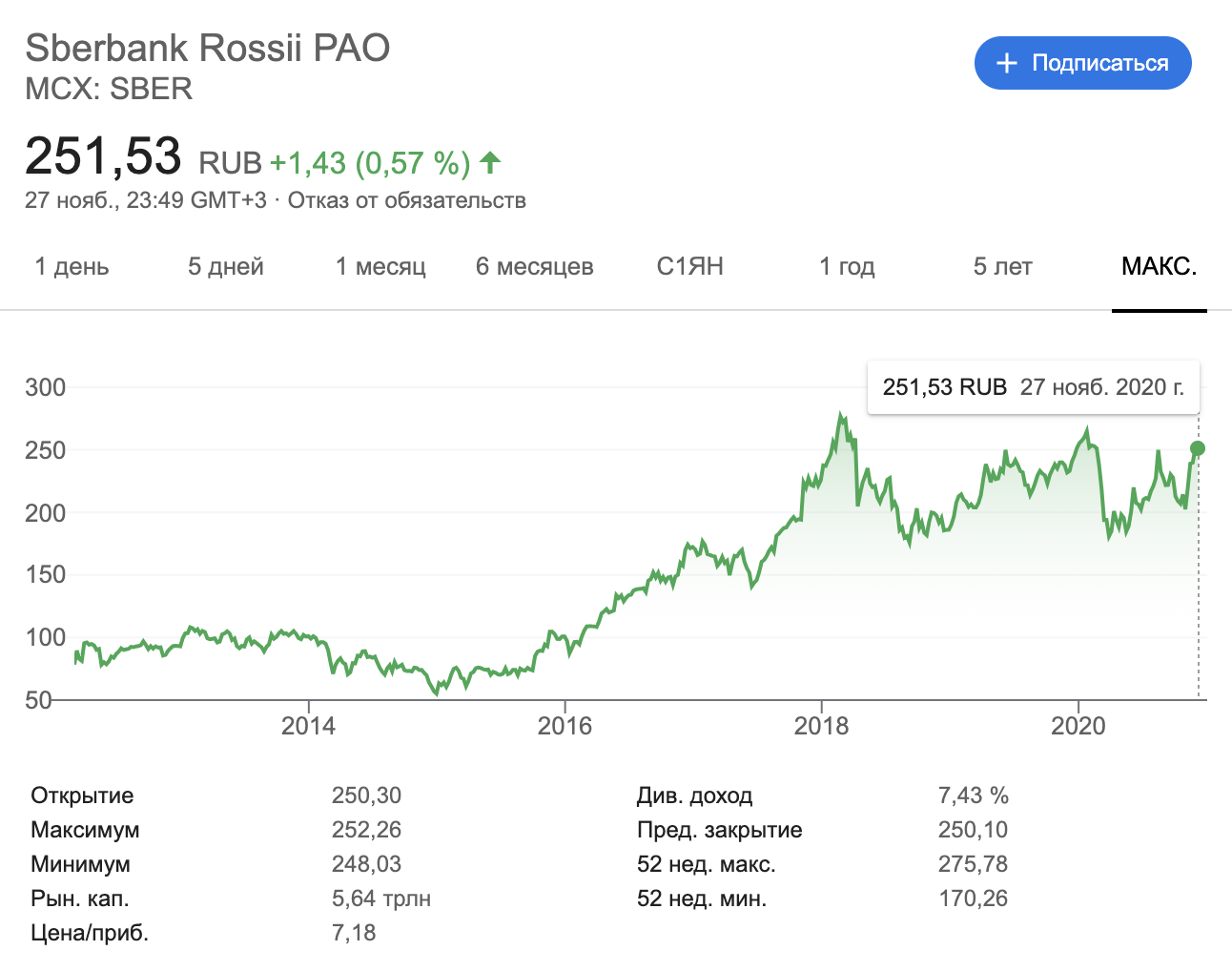Click the Открытие label
The width and height of the screenshot is (1232, 971).
pos(82,795)
